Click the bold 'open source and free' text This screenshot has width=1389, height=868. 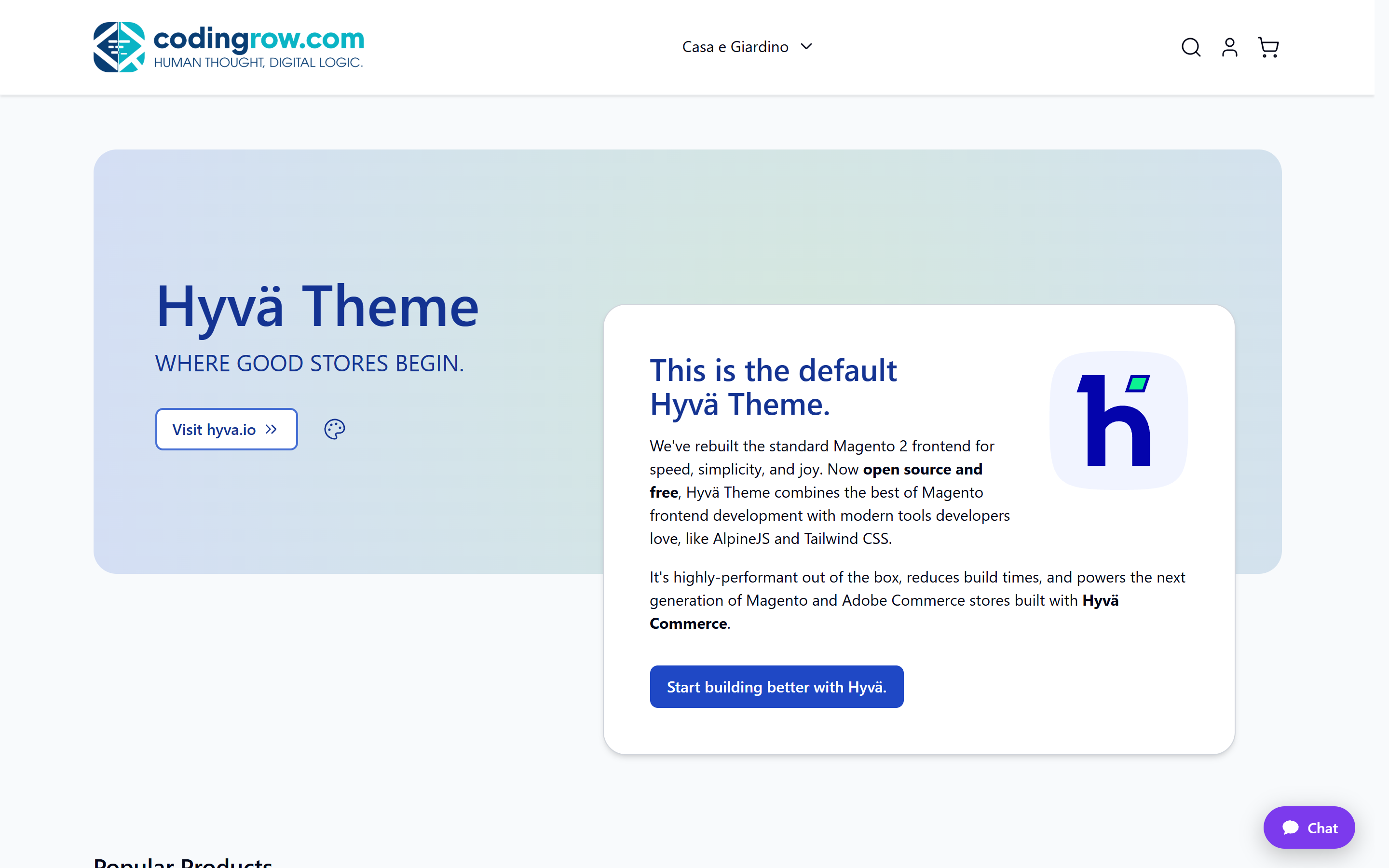(816, 481)
